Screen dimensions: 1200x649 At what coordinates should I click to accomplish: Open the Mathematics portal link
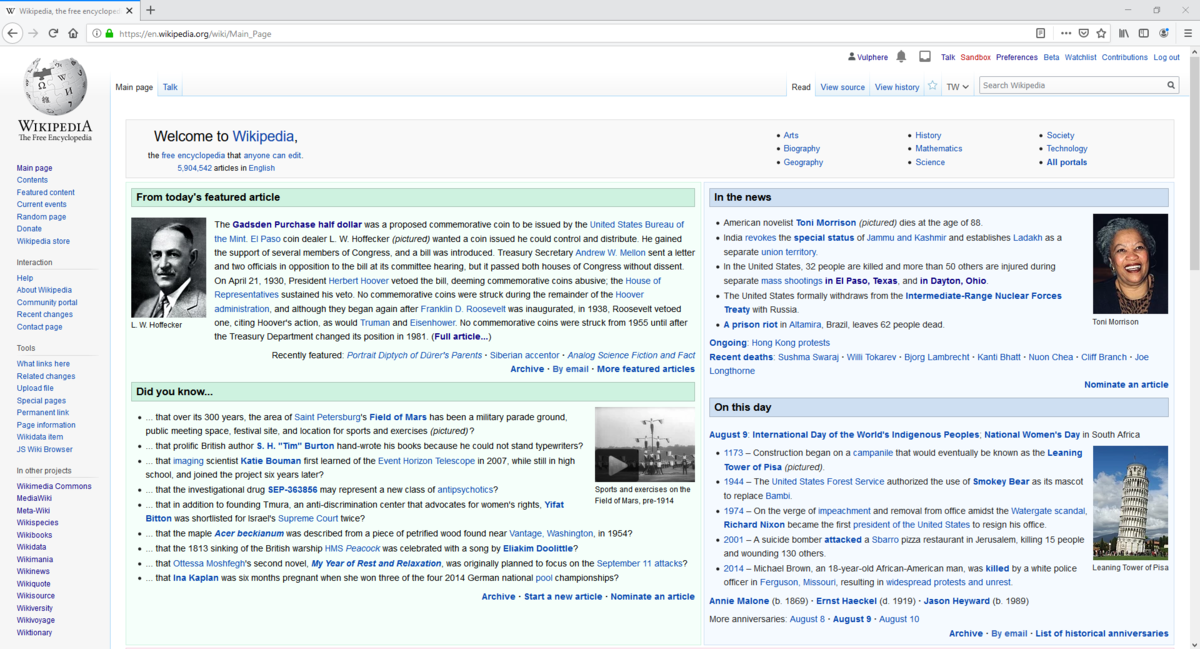click(x=938, y=148)
